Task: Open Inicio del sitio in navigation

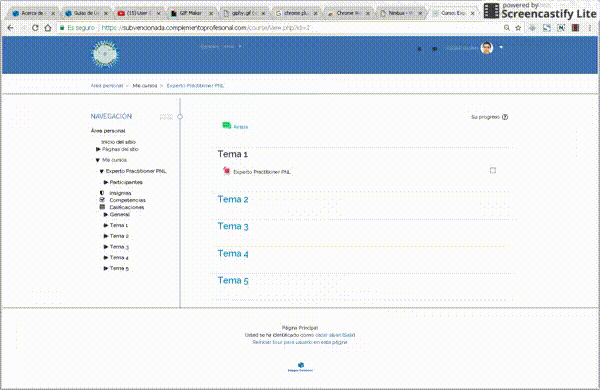Action: click(118, 142)
